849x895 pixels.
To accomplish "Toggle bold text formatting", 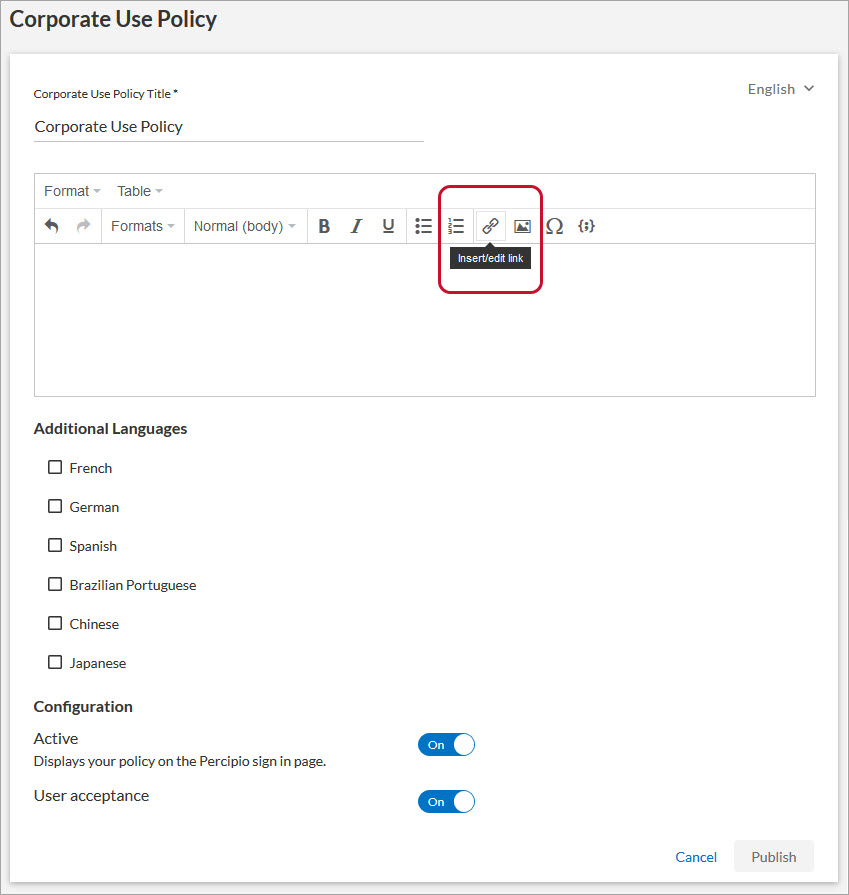I will coord(324,226).
